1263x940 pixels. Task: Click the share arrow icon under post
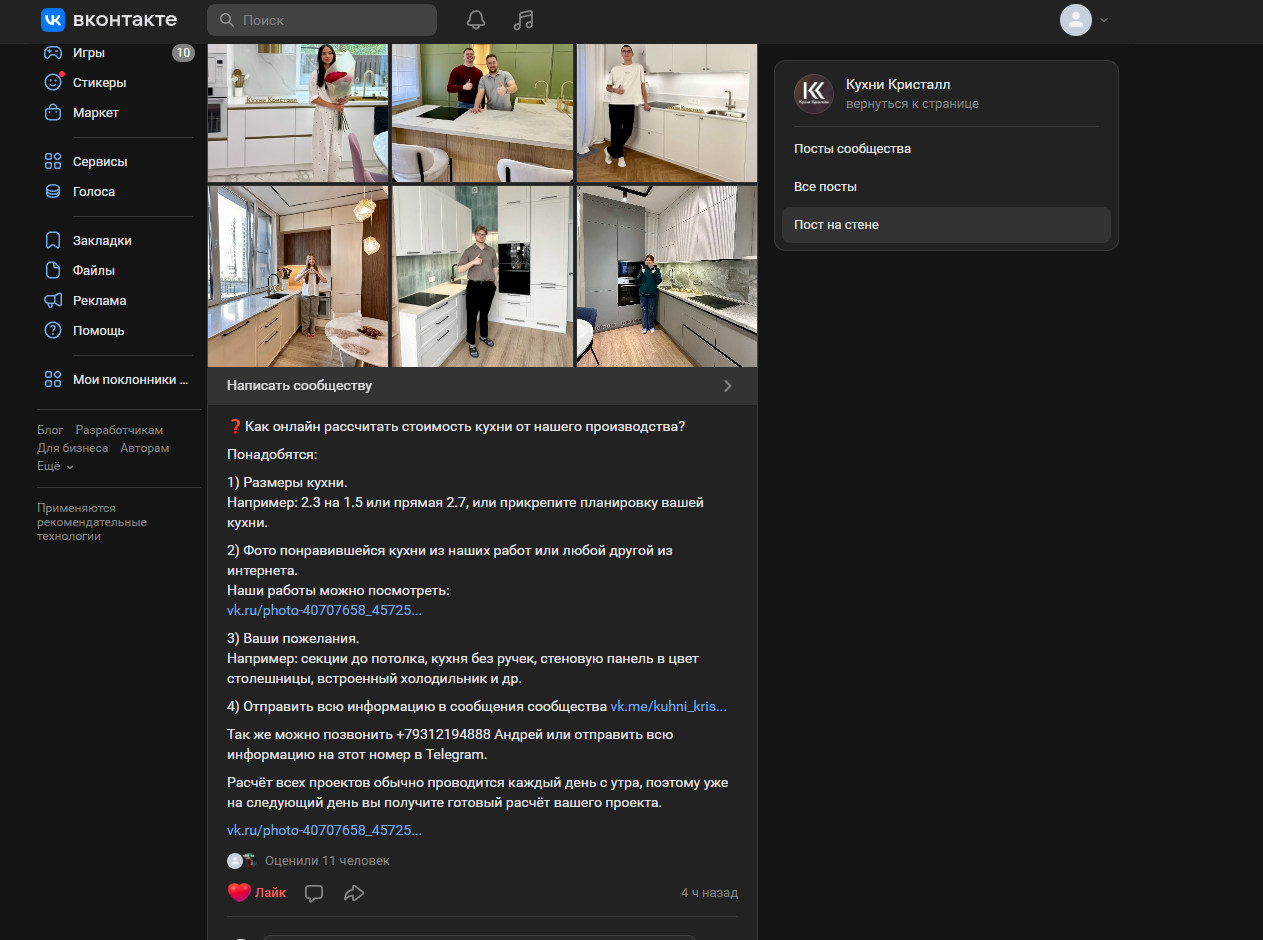coord(353,893)
